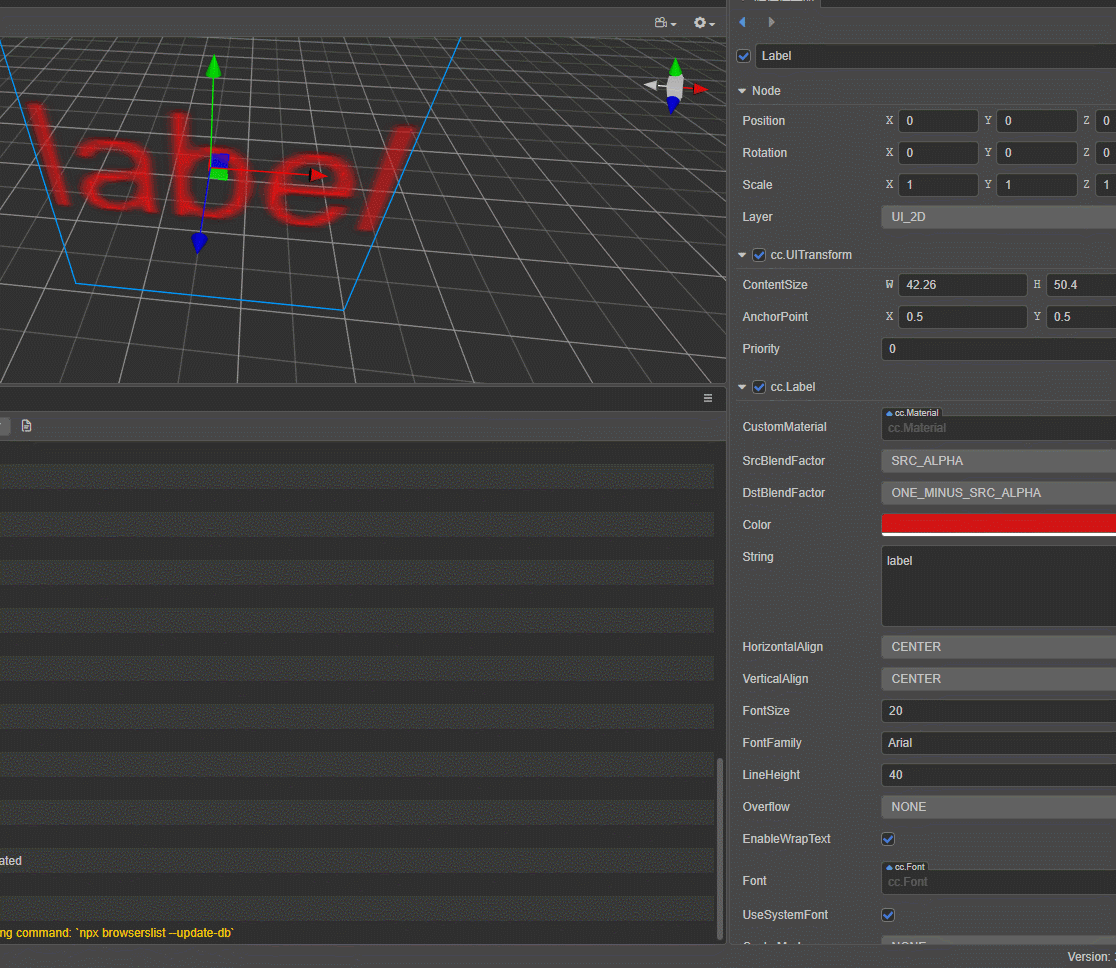The height and width of the screenshot is (968, 1116).
Task: Click the LineHeight field showing 40
Action: tap(999, 775)
